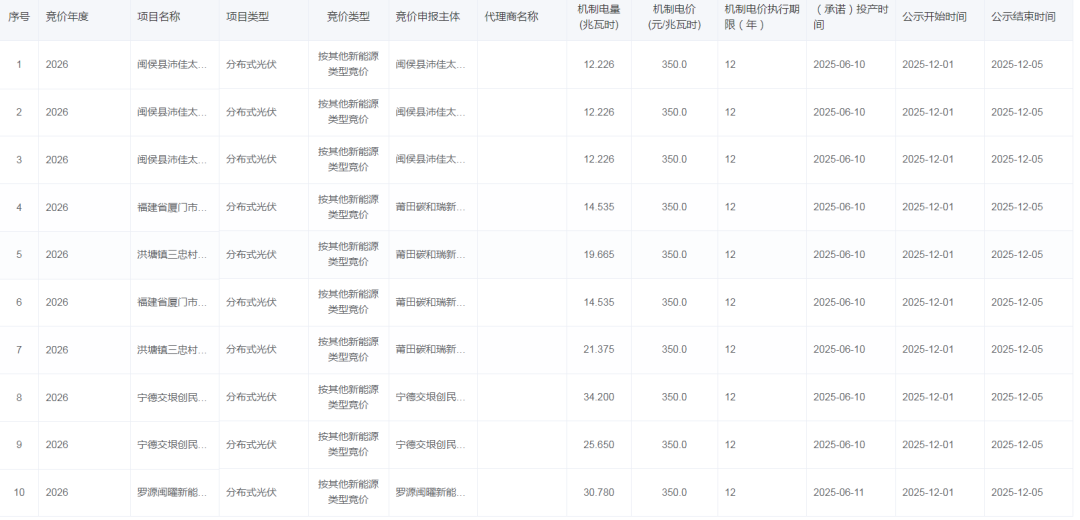
Task: Click the 项目类型 column header
Action: (x=247, y=17)
